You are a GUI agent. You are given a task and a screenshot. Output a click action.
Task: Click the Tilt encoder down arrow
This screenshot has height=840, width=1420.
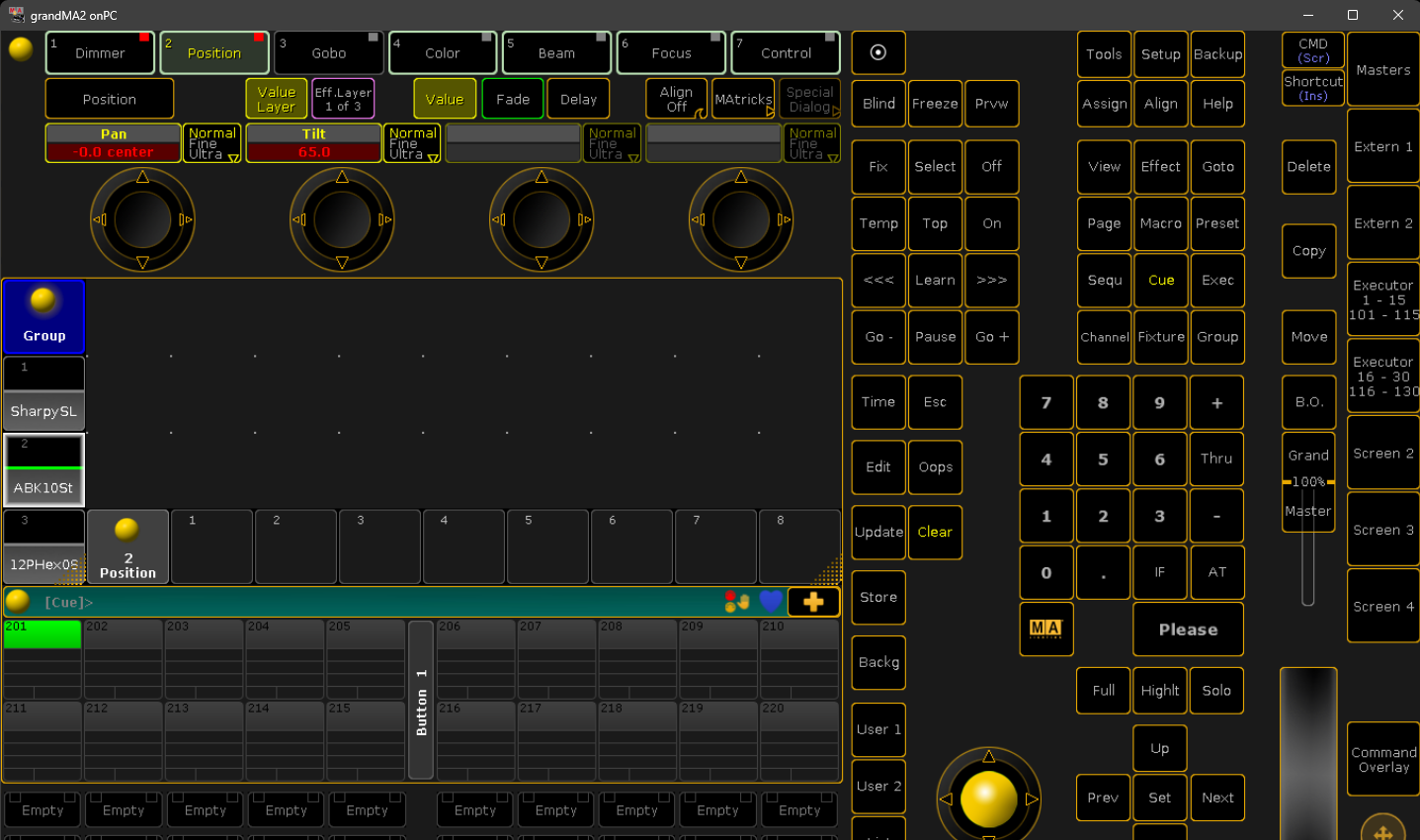point(342,262)
